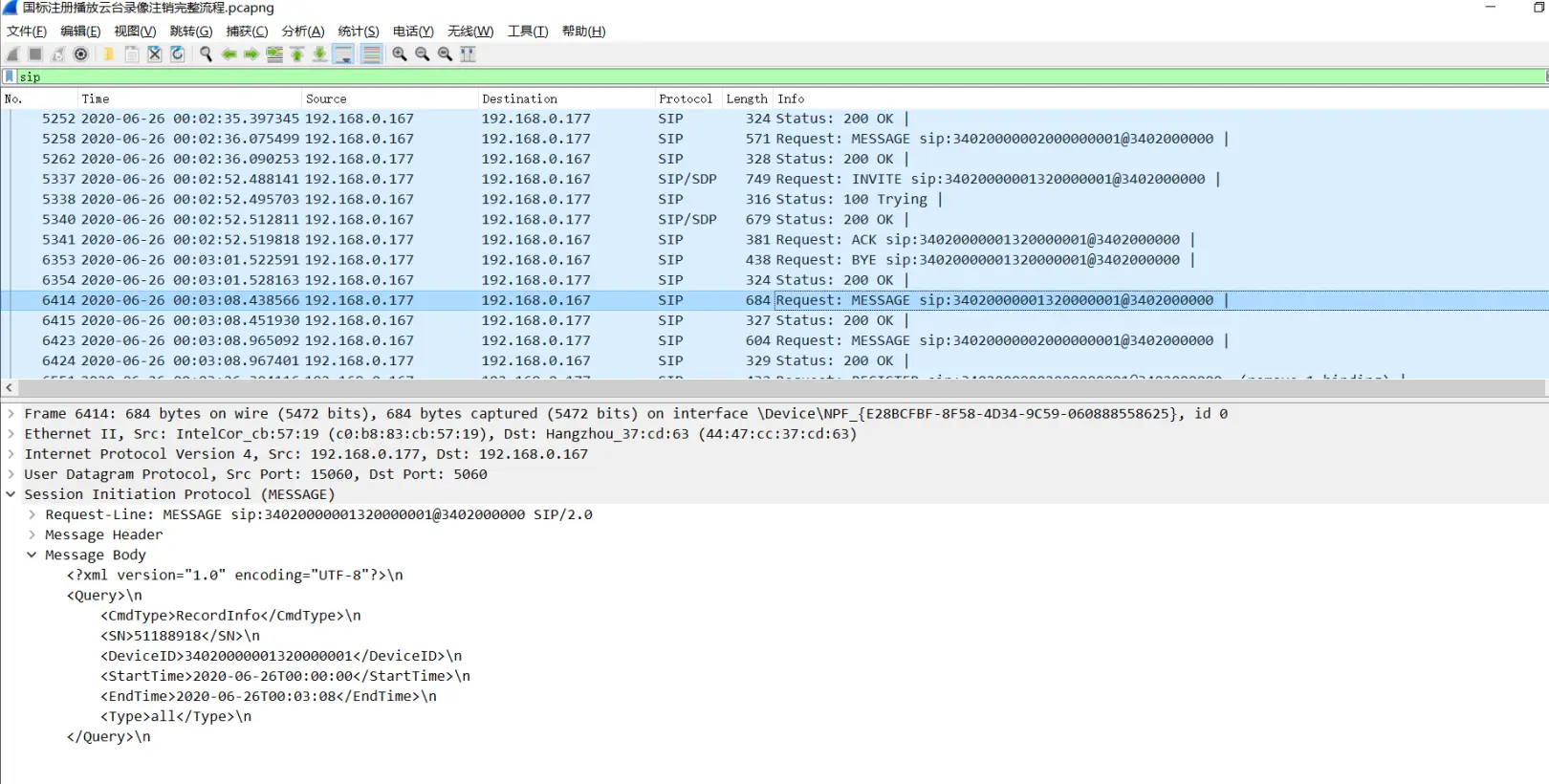
Task: Open the 分析(A) analyze menu
Action: (x=302, y=32)
